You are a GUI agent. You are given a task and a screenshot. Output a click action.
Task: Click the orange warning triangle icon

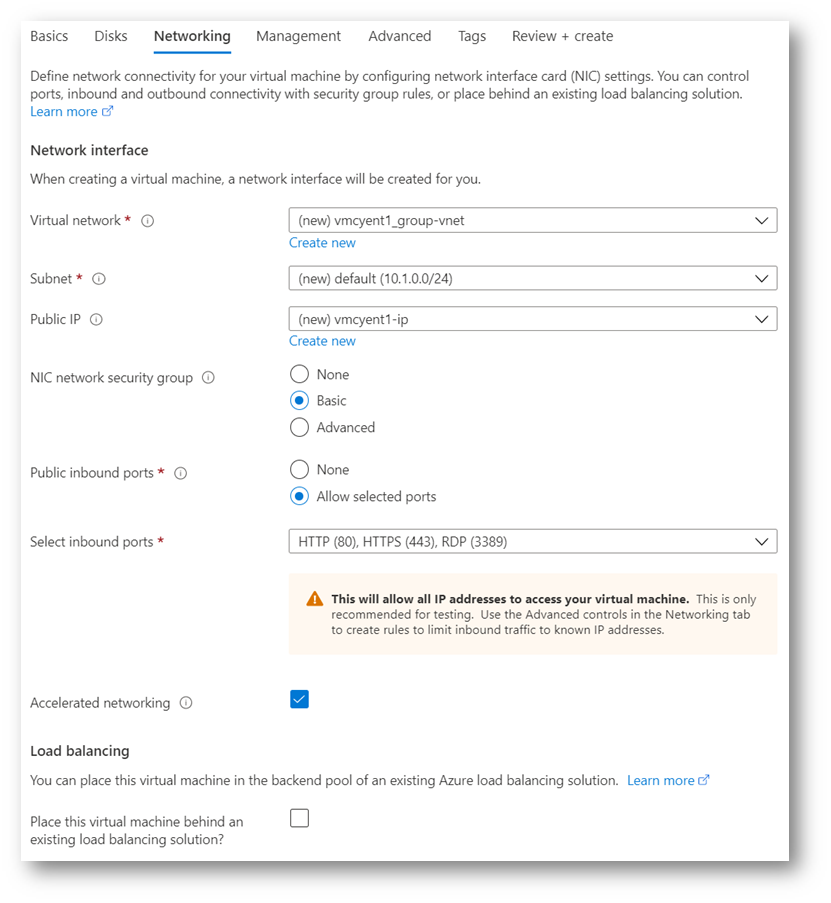pyautogui.click(x=315, y=599)
